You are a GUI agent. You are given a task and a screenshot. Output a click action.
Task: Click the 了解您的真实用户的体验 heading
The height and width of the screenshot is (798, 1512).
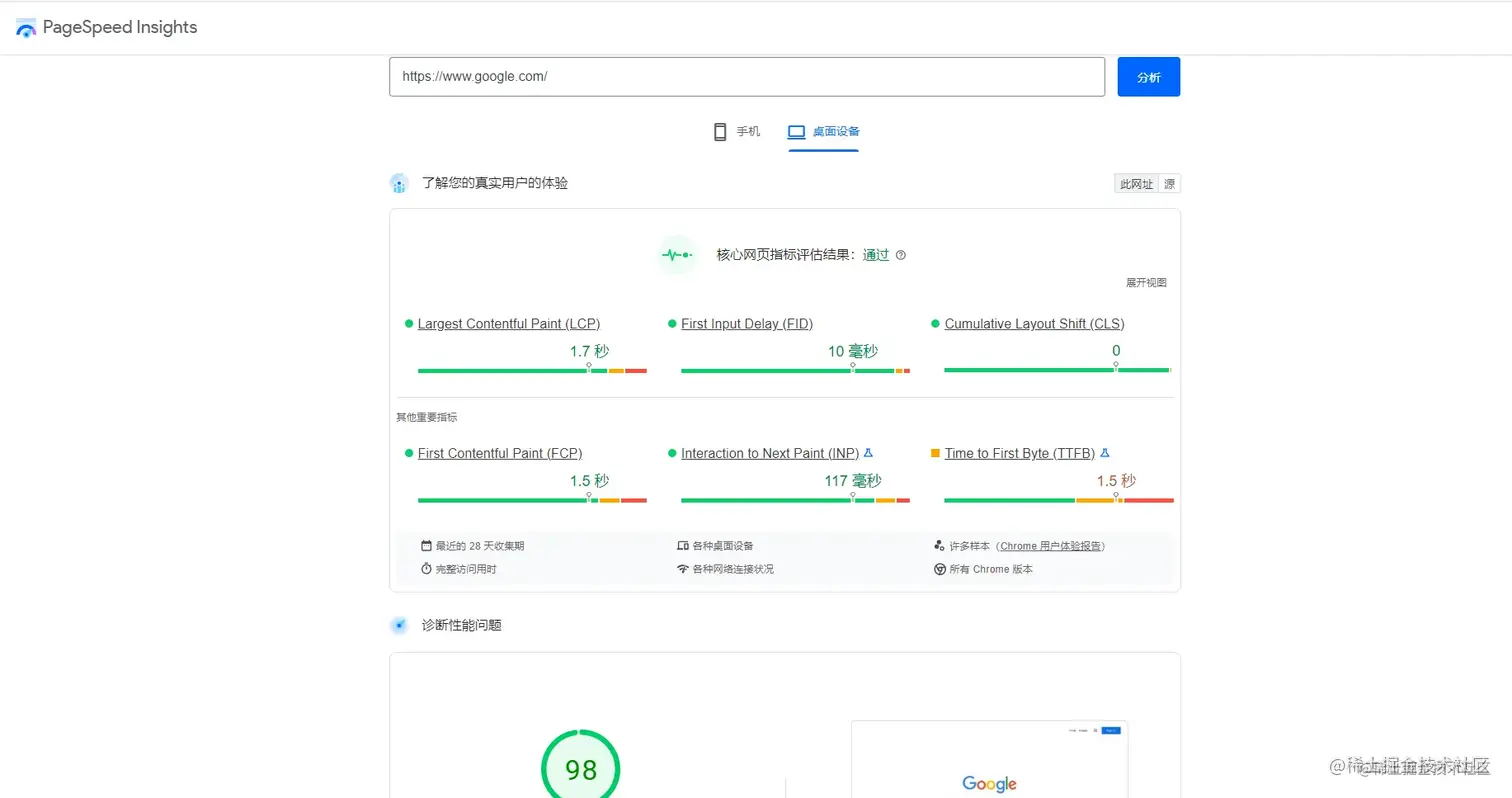pos(495,183)
